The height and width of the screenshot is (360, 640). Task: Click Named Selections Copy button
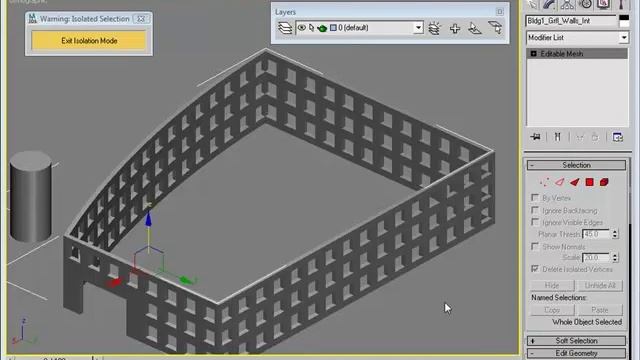coord(552,310)
